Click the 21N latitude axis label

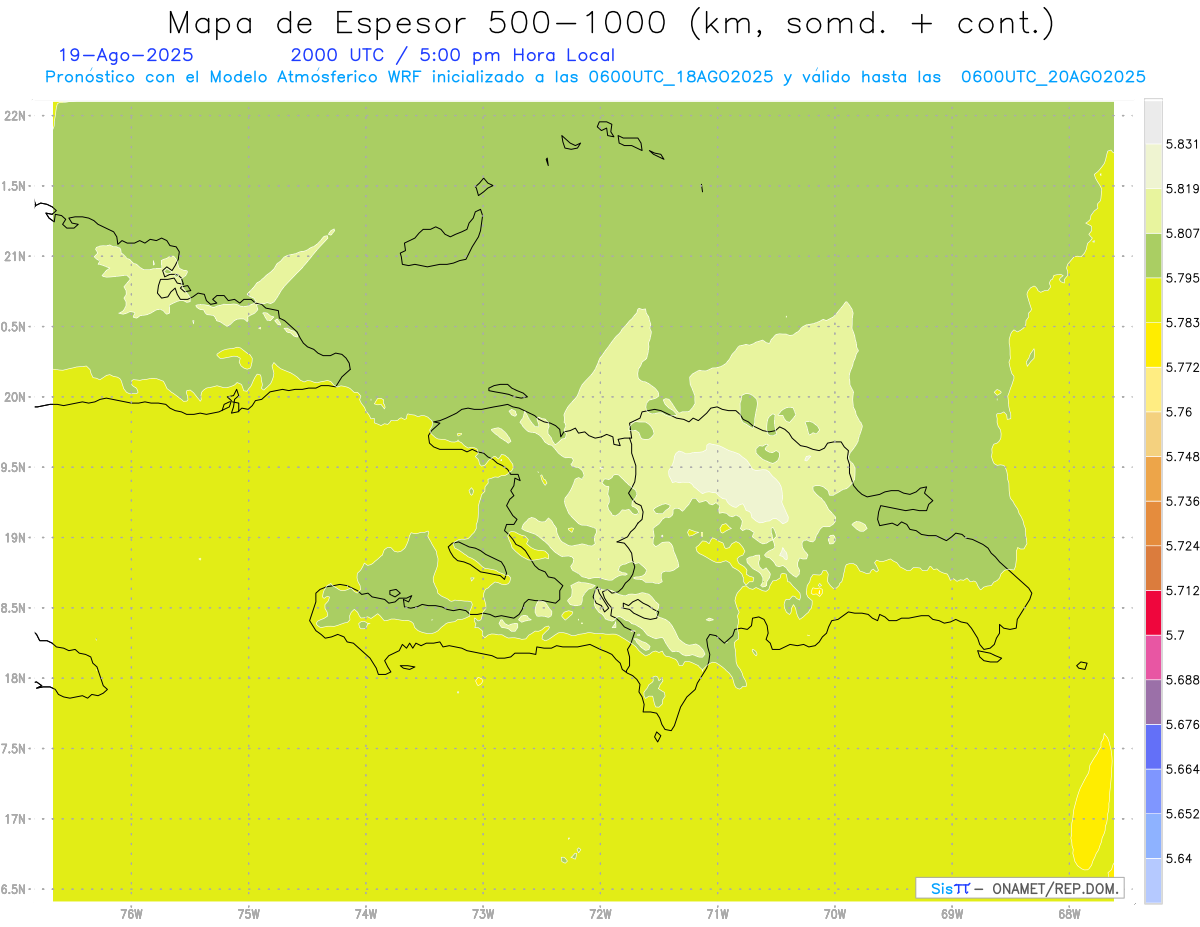point(16,256)
